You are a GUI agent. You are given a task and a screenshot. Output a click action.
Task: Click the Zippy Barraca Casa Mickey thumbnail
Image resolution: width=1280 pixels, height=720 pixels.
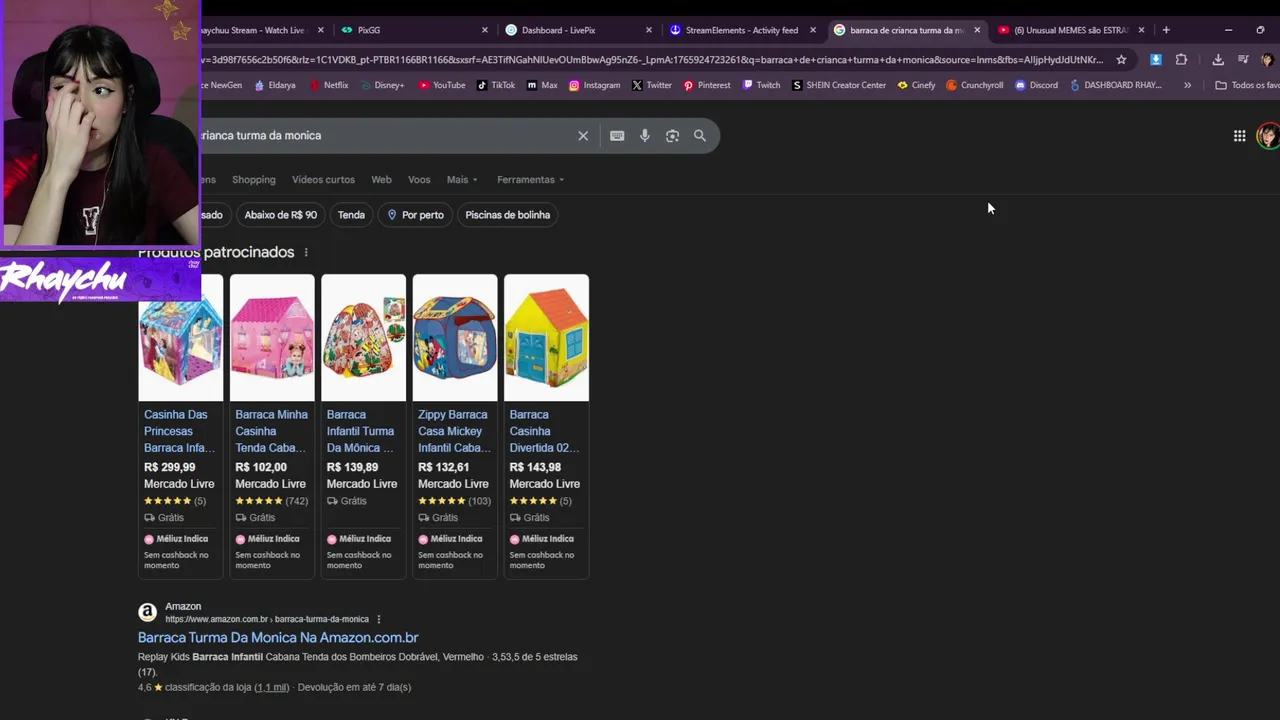[x=455, y=338]
